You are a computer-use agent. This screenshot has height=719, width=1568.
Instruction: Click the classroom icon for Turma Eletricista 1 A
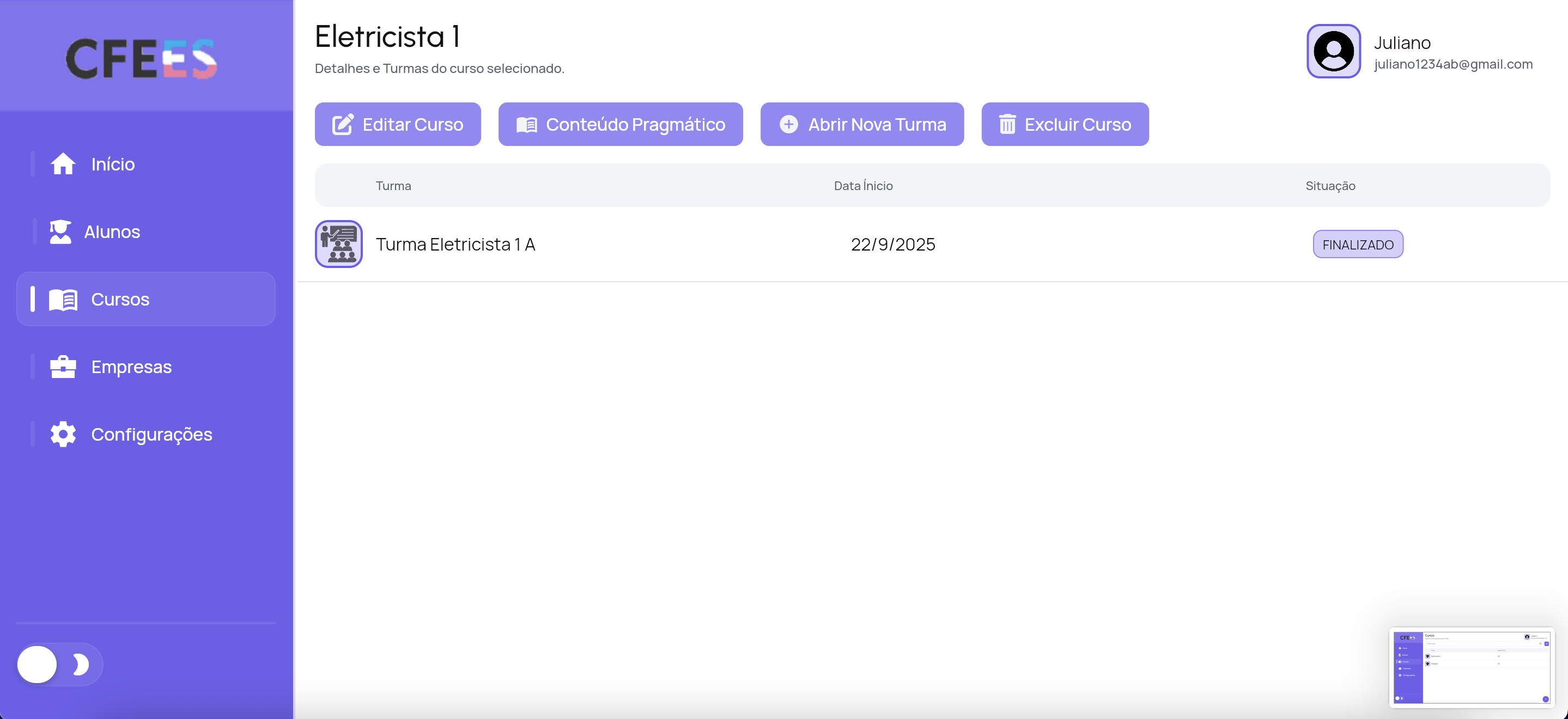coord(338,244)
